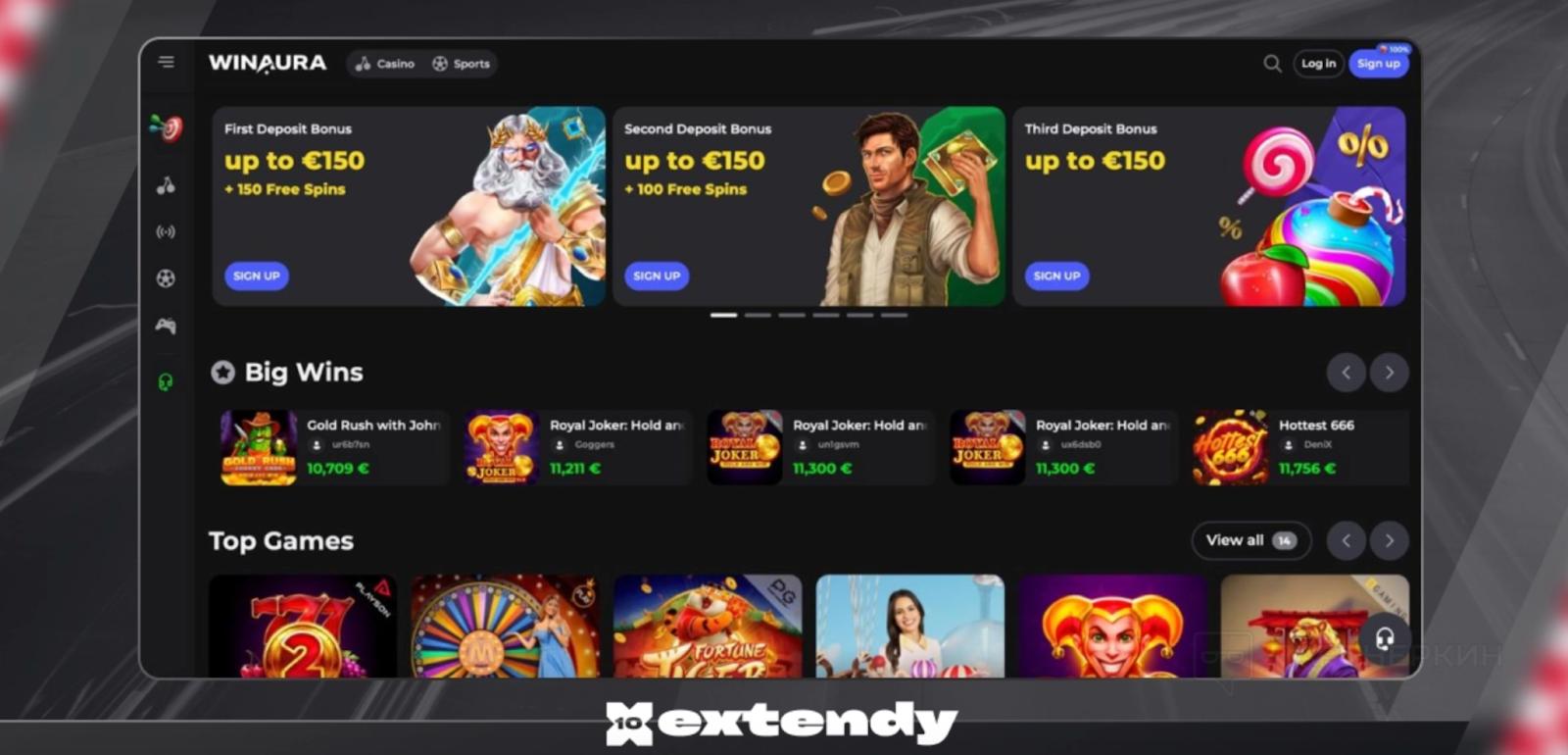
Task: Click View all Top Games
Action: point(1250,540)
